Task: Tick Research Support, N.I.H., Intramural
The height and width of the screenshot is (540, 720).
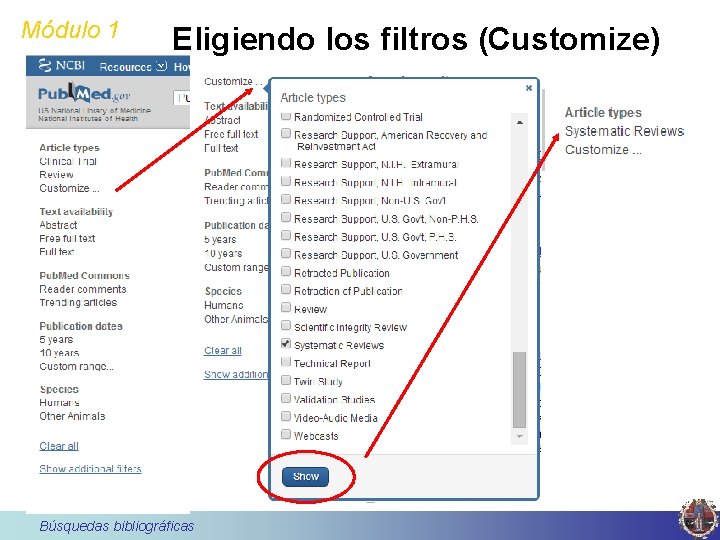Action: 286,181
